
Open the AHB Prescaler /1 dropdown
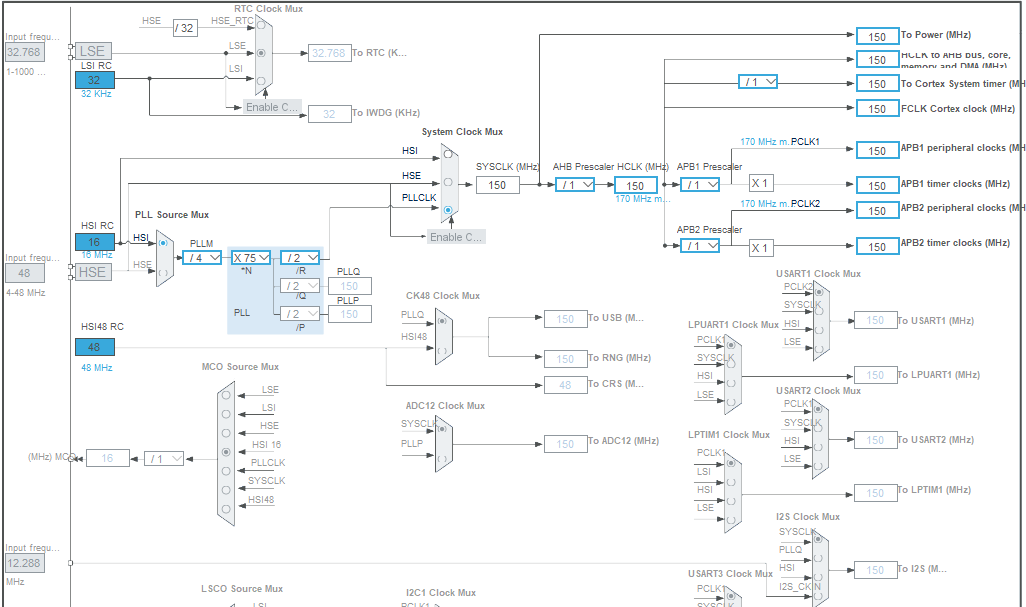pos(574,184)
